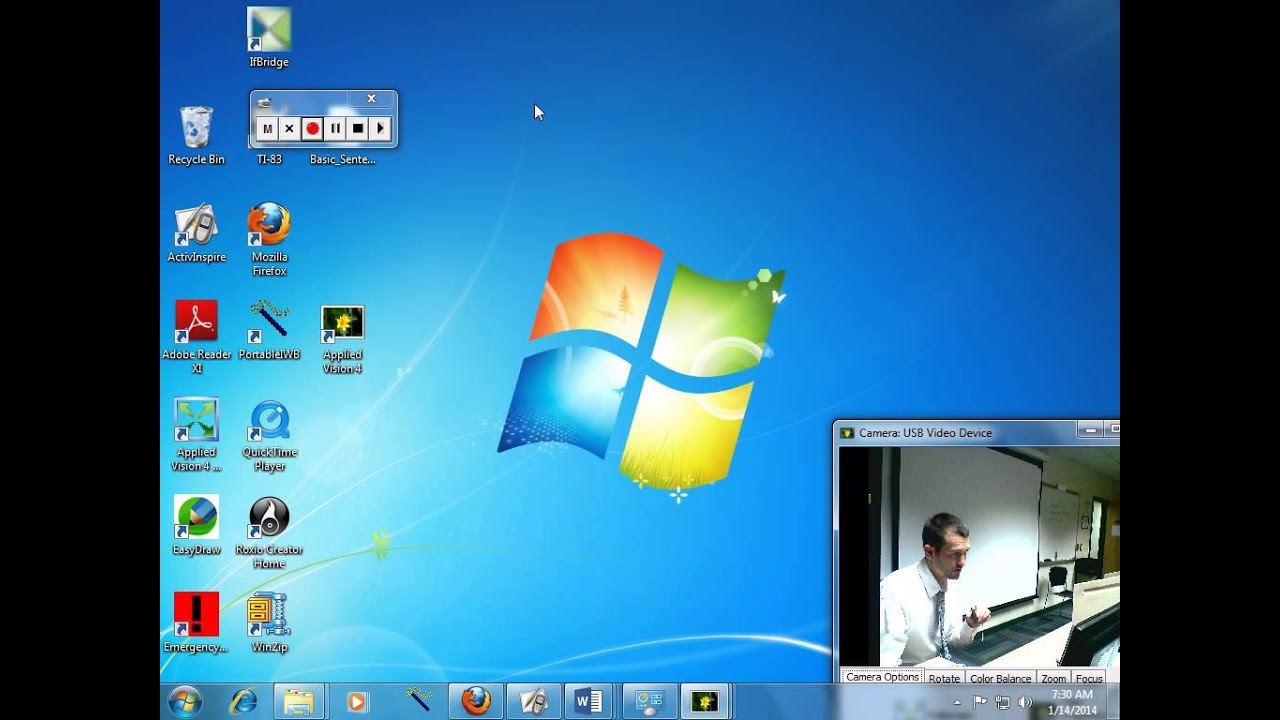Open Windows Media Player from taskbar
The image size is (1280, 720).
pos(356,702)
